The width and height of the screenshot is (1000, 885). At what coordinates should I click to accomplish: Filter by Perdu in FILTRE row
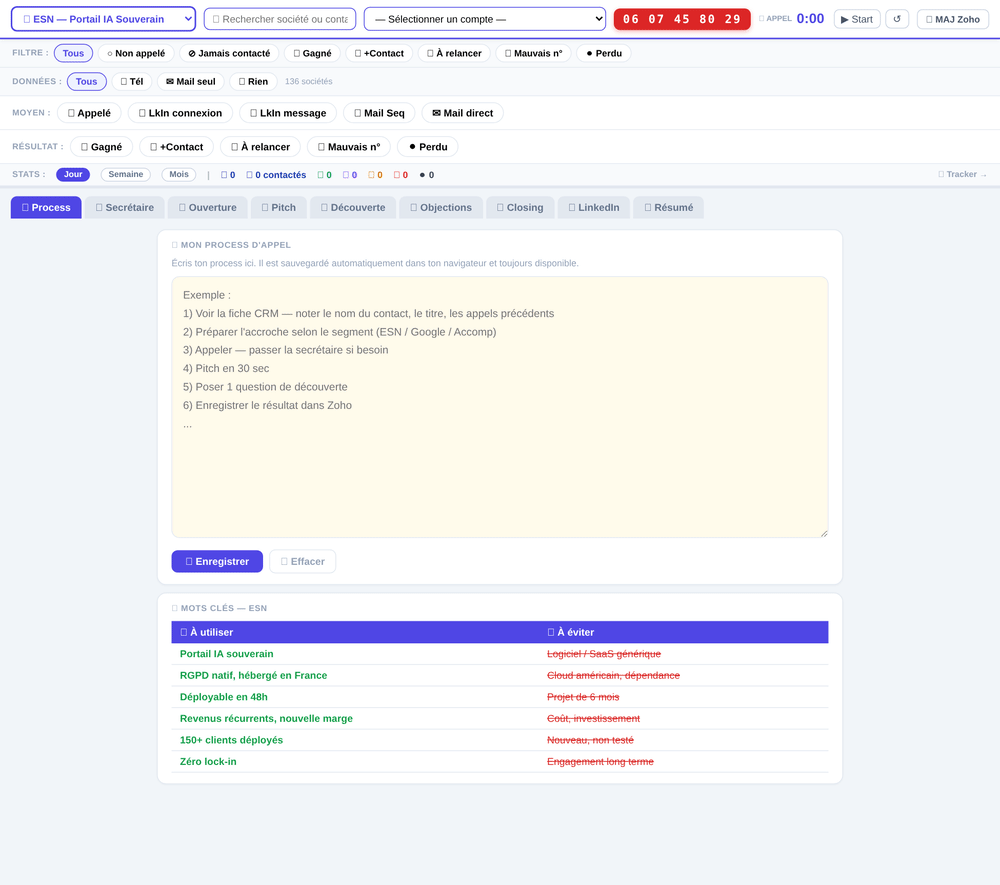coord(603,53)
